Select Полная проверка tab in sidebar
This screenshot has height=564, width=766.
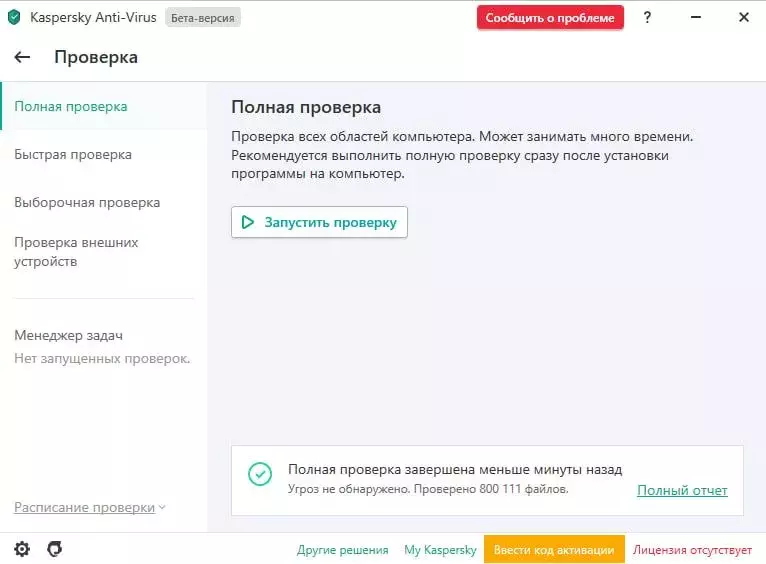click(104, 106)
